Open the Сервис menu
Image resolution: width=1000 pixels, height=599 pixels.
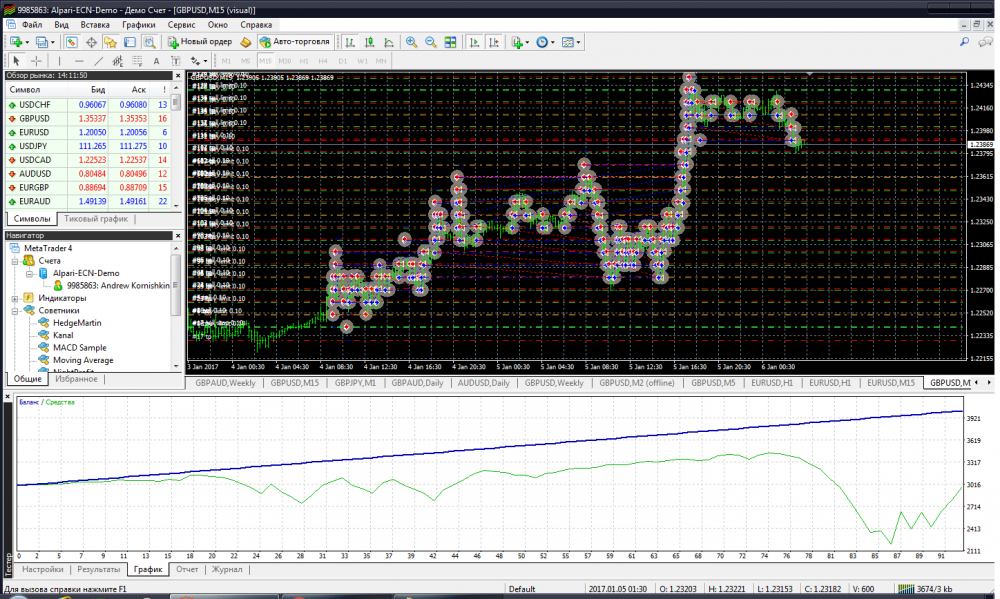tap(181, 25)
